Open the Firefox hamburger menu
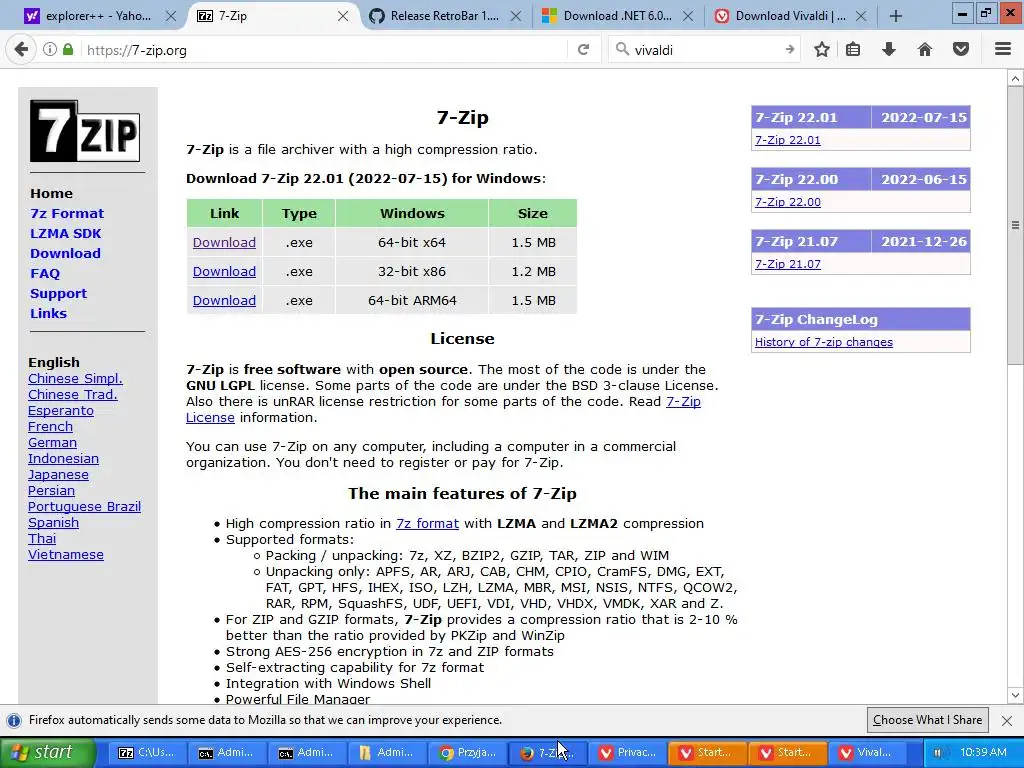The image size is (1024, 768). click(1003, 49)
